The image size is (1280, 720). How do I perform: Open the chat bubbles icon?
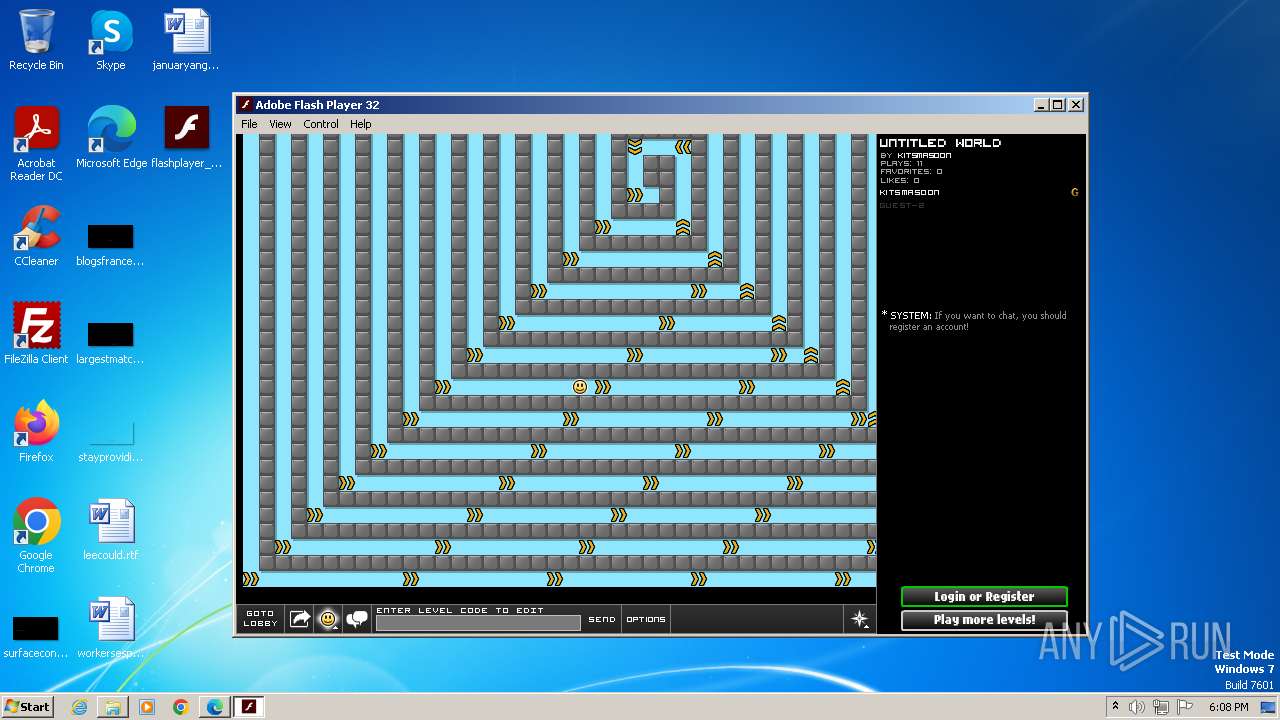pos(357,619)
